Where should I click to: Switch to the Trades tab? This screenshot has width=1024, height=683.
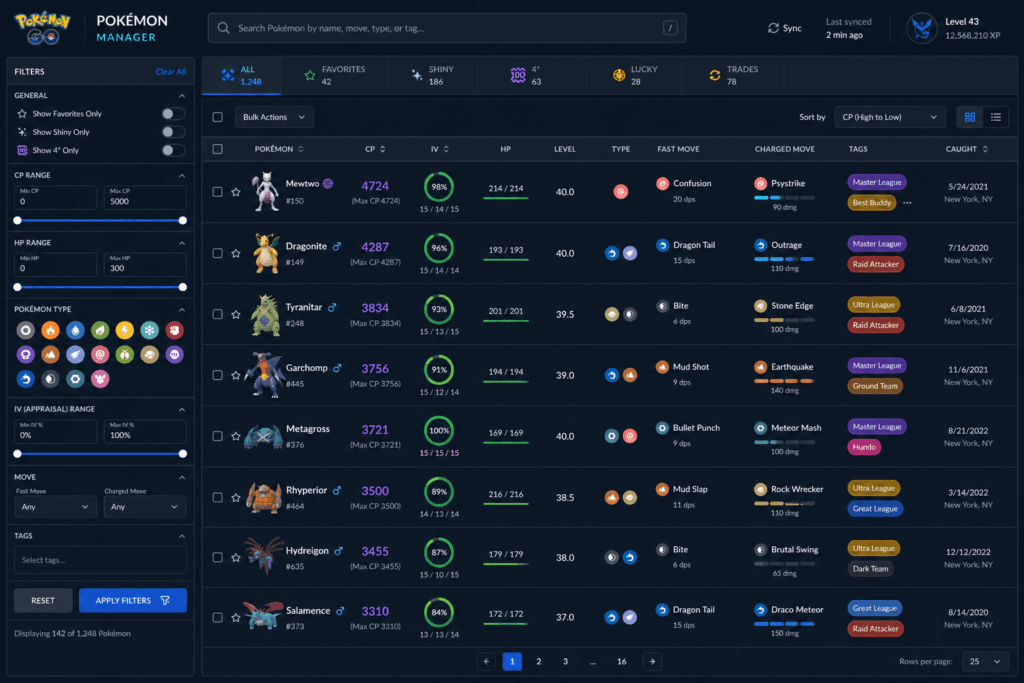tap(733, 76)
